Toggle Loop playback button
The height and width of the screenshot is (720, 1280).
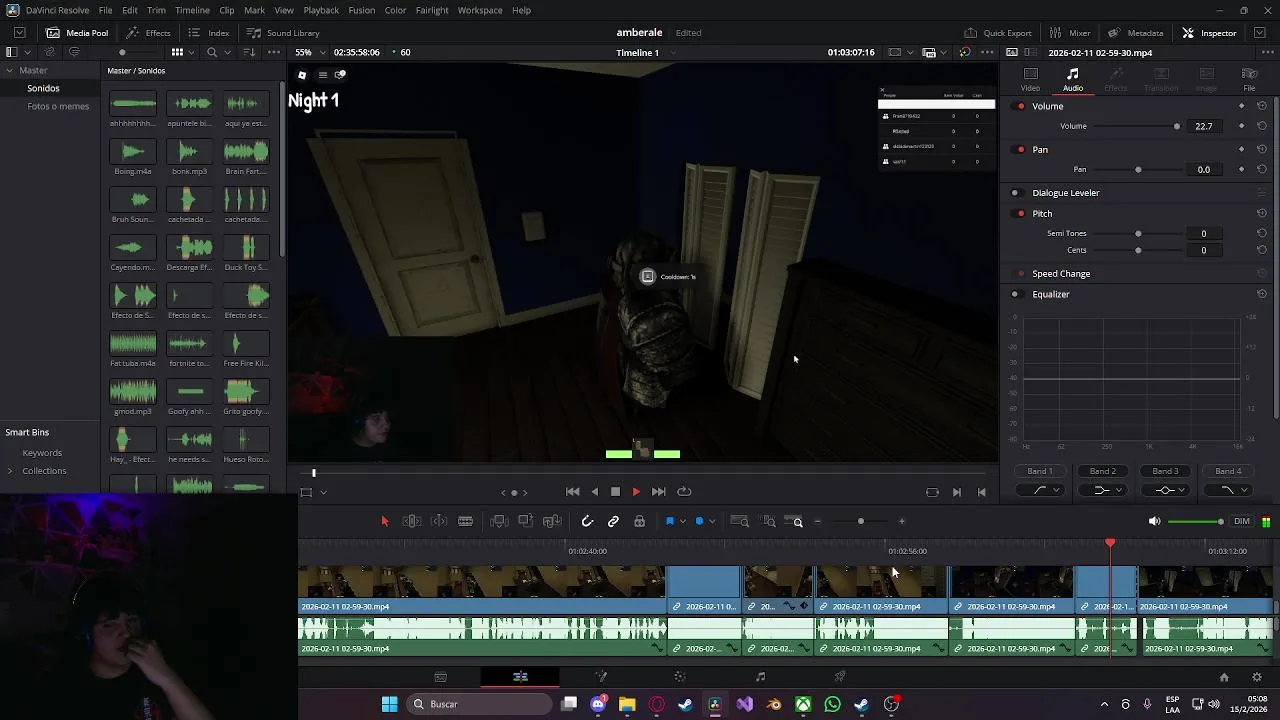684,491
